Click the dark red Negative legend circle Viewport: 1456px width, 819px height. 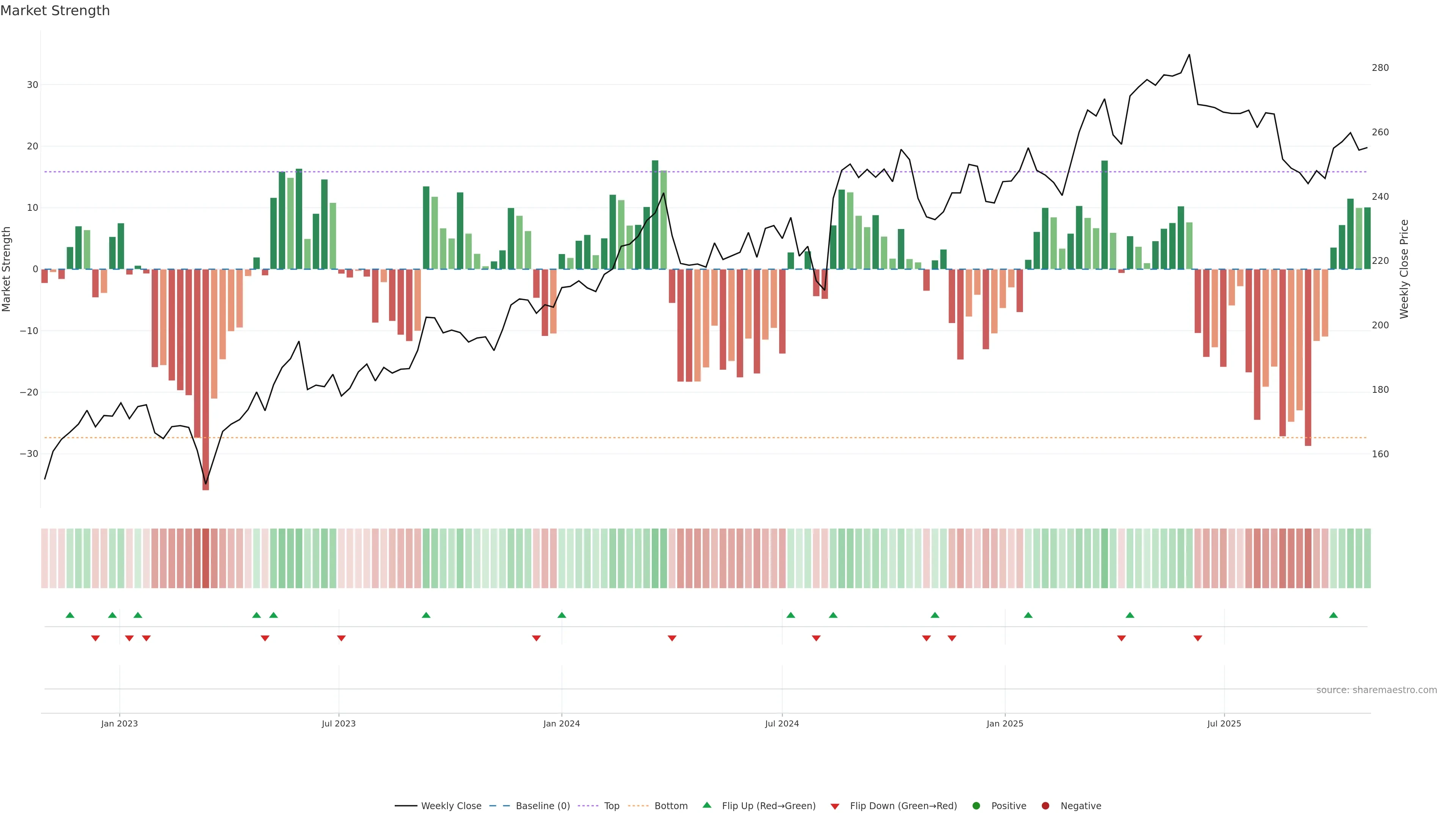(x=1045, y=806)
